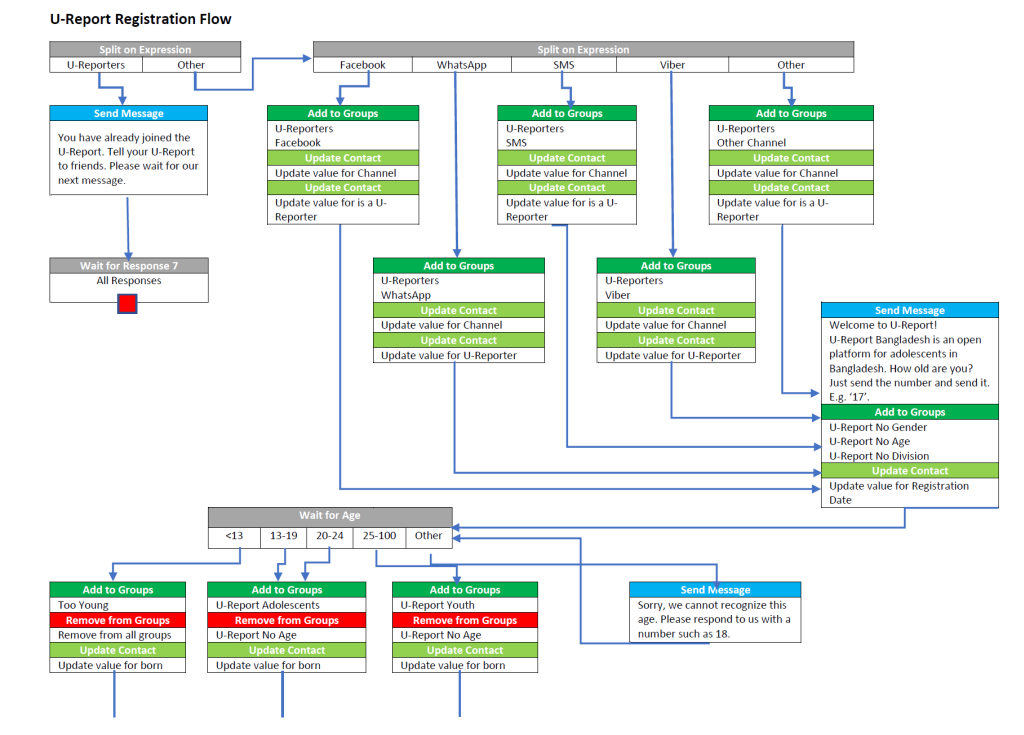Click the "U-Report No Gender" group entry

(x=878, y=427)
